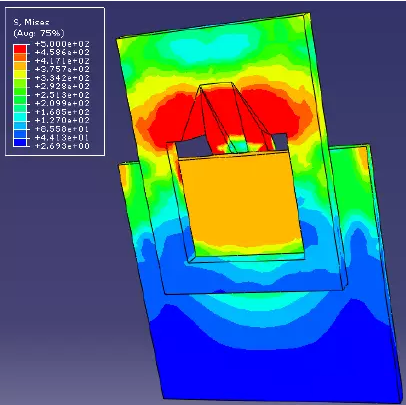Click the +4.171e+02 legend value
Image resolution: width=406 pixels, height=405 pixels.
coord(62,61)
